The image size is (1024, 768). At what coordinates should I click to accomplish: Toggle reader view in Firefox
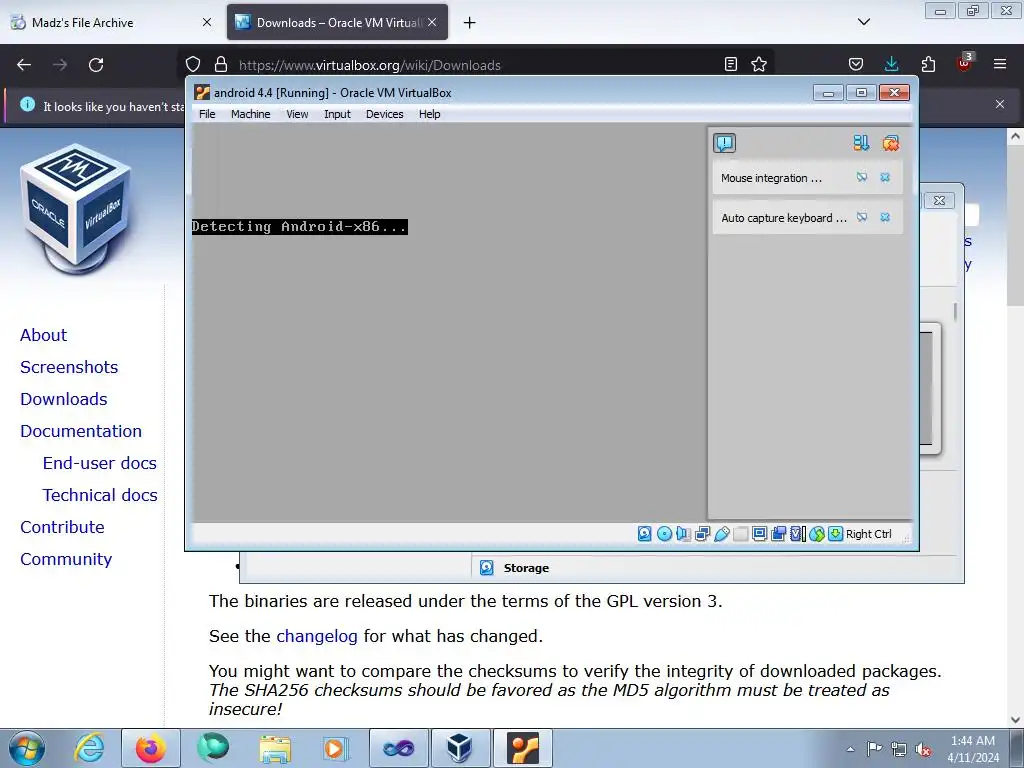click(731, 64)
